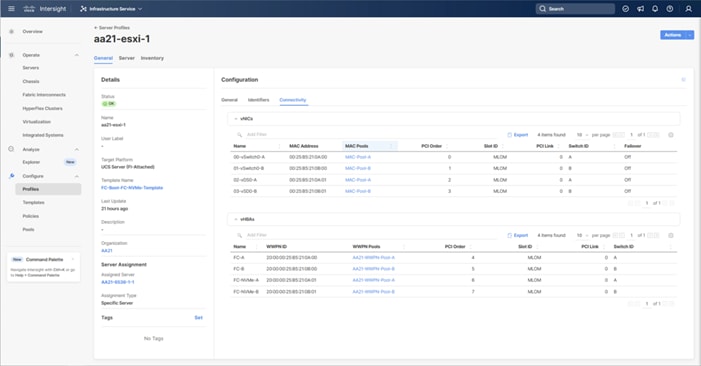Click the Cisco Intersight logo

pyautogui.click(x=45, y=8)
